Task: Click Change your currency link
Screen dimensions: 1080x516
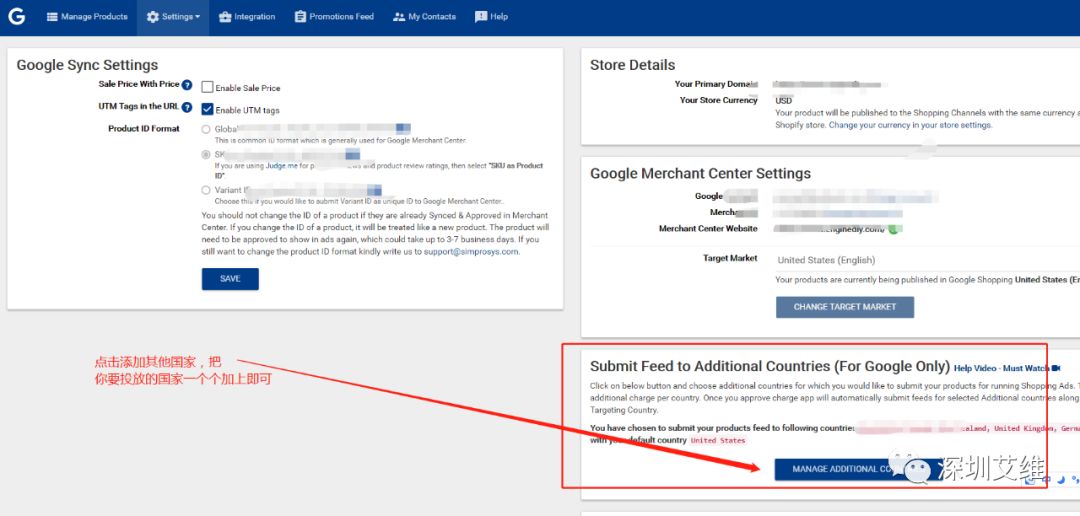Action: point(910,125)
